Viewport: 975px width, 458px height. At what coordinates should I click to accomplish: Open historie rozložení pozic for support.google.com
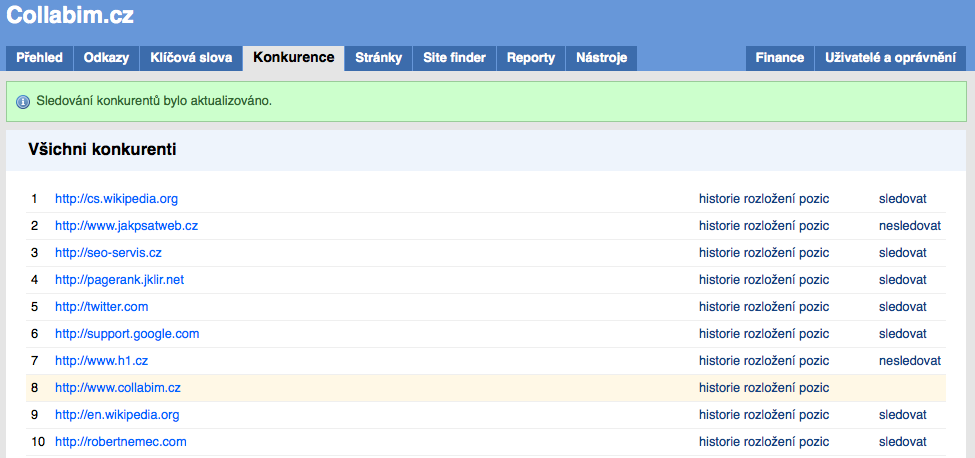pos(764,334)
